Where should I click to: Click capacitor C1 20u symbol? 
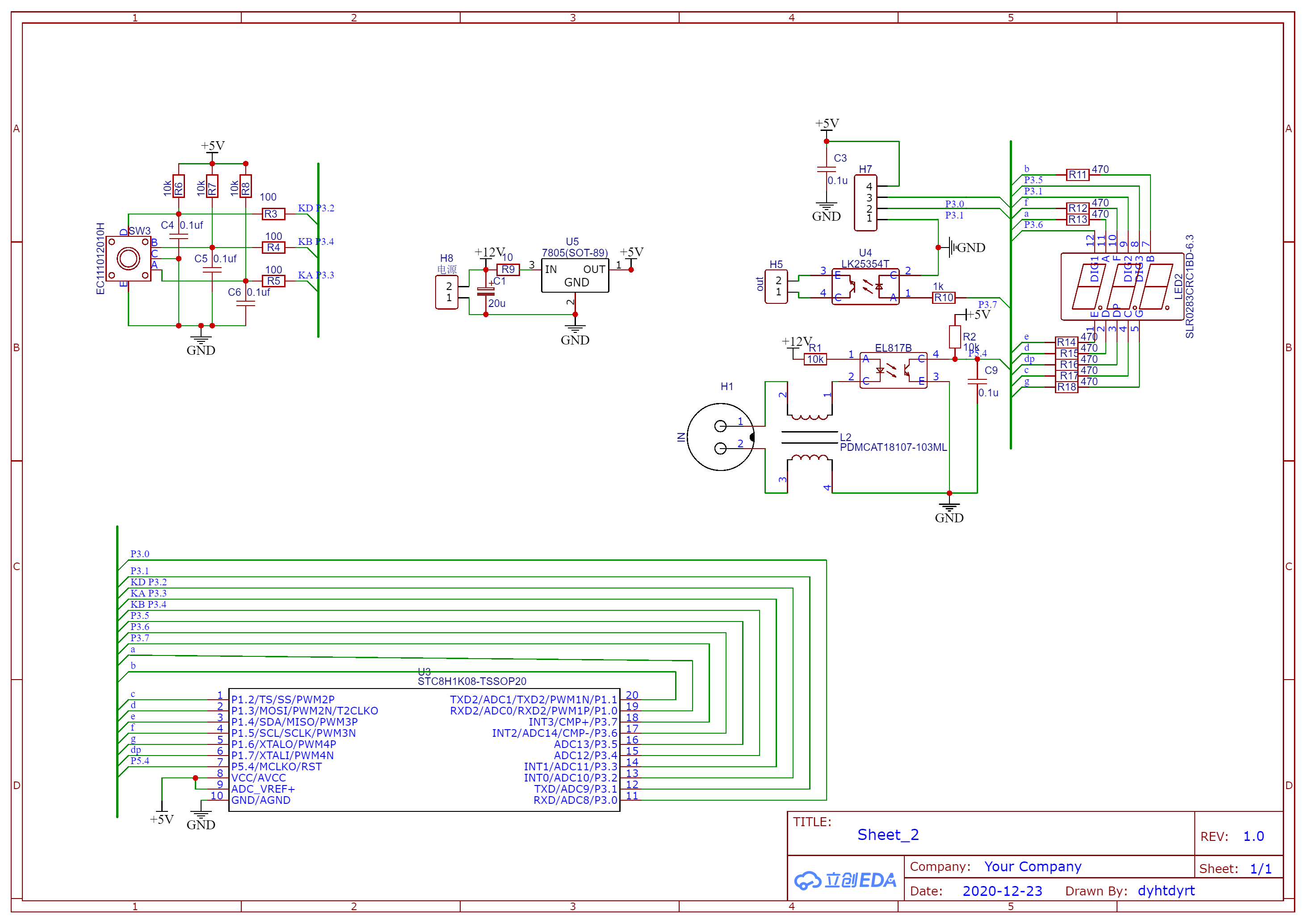click(x=486, y=292)
